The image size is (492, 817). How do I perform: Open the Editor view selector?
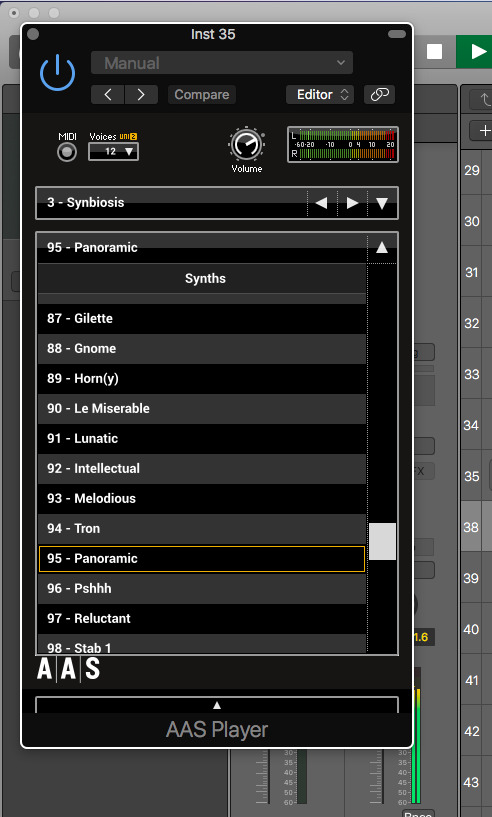point(320,94)
